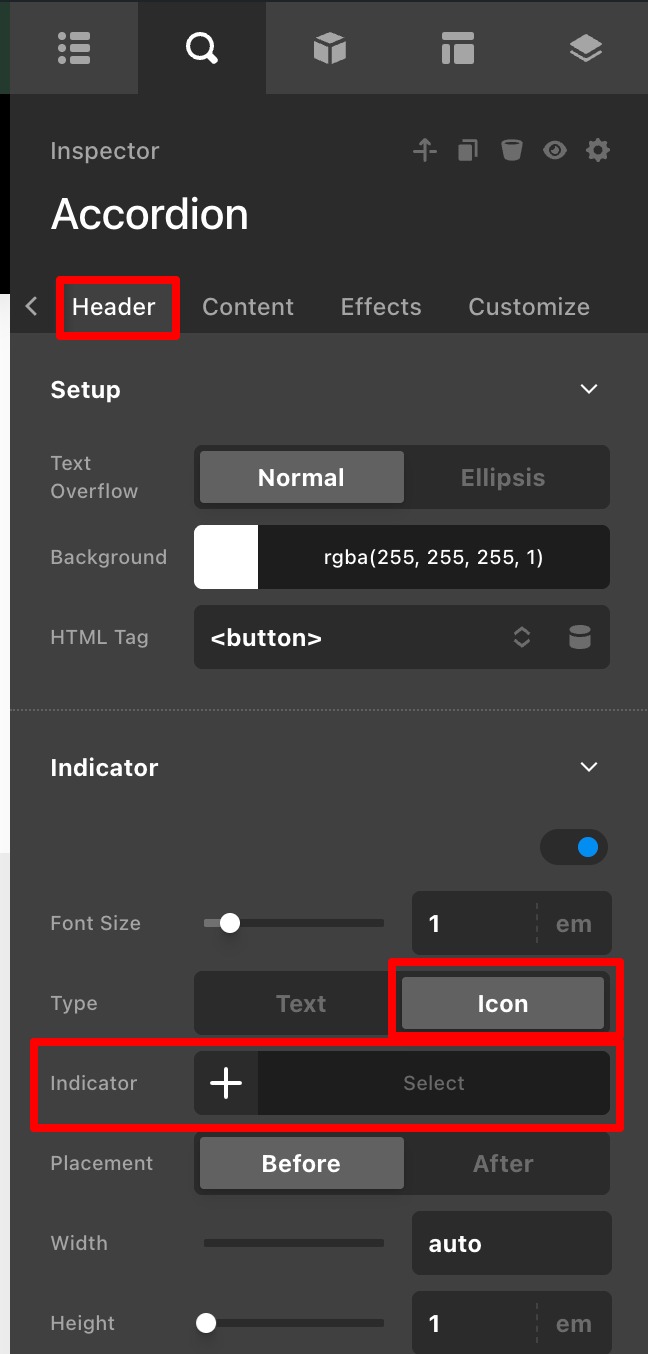Open the stacked layers icon
This screenshot has height=1354, width=648.
tap(585, 48)
